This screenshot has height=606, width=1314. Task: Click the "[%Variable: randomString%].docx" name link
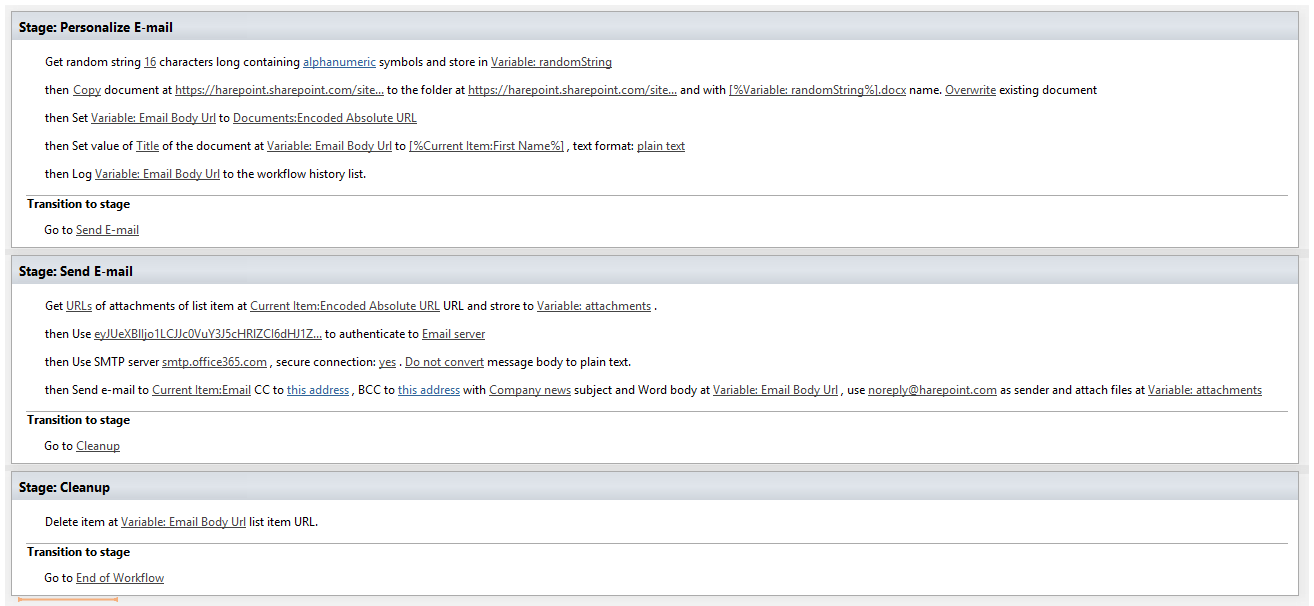coord(817,90)
